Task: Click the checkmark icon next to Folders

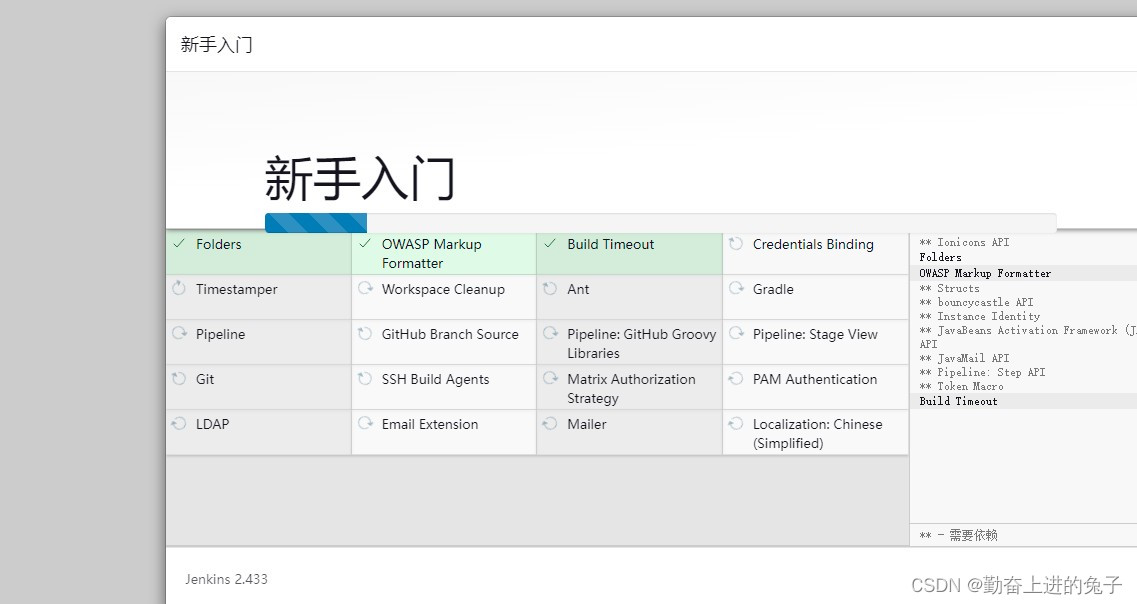Action: pos(179,244)
